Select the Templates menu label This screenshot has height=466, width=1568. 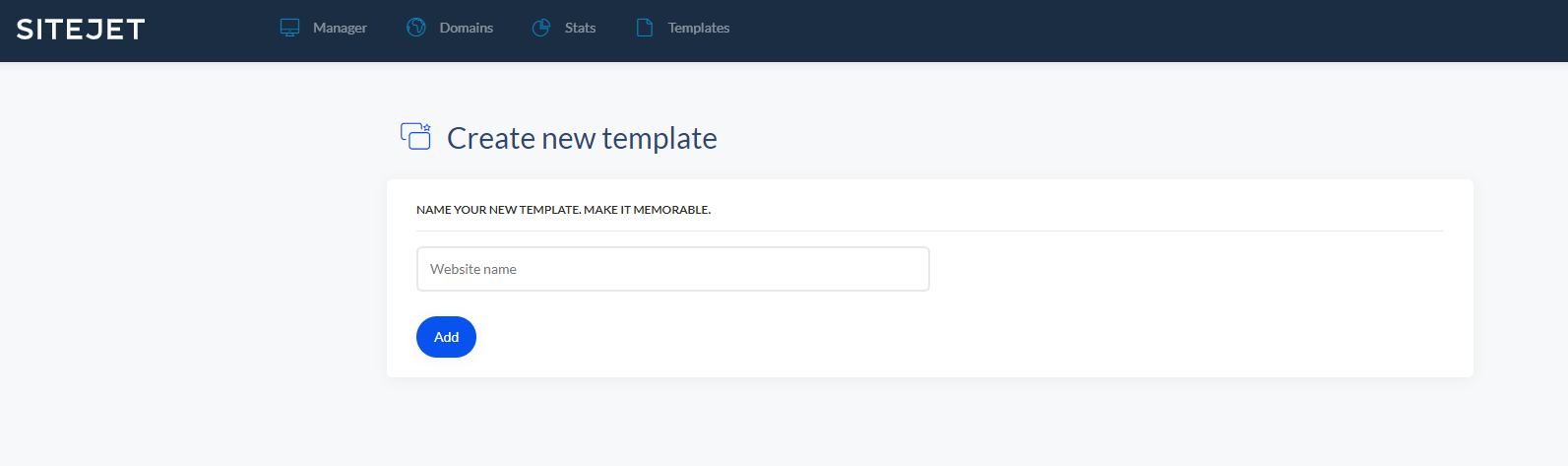pyautogui.click(x=699, y=28)
